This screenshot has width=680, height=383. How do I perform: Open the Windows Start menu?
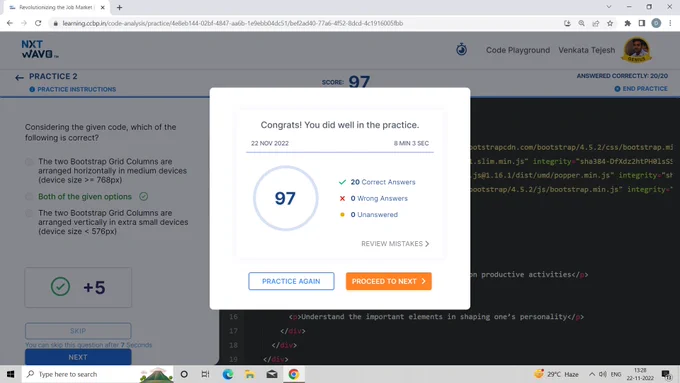10,374
